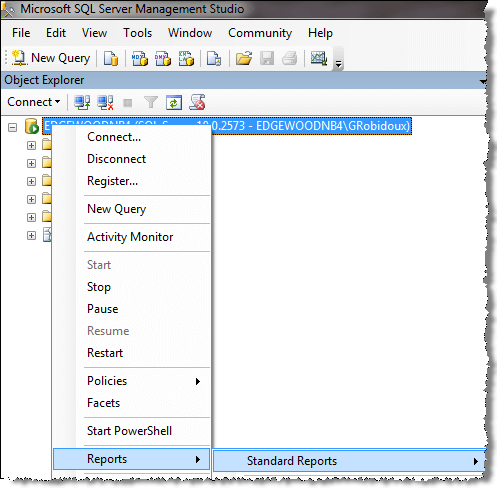Select the EDGEWOODNB4 server tree node
497x488 pixels.
(x=227, y=126)
